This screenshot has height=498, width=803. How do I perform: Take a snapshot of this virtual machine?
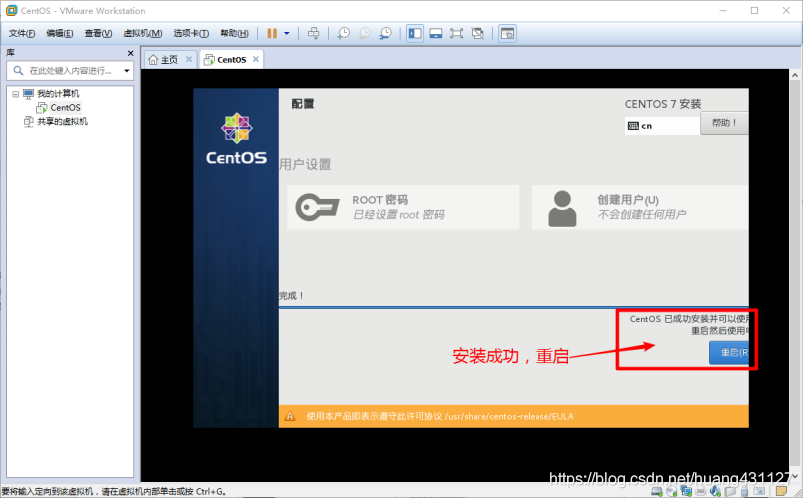coord(343,33)
